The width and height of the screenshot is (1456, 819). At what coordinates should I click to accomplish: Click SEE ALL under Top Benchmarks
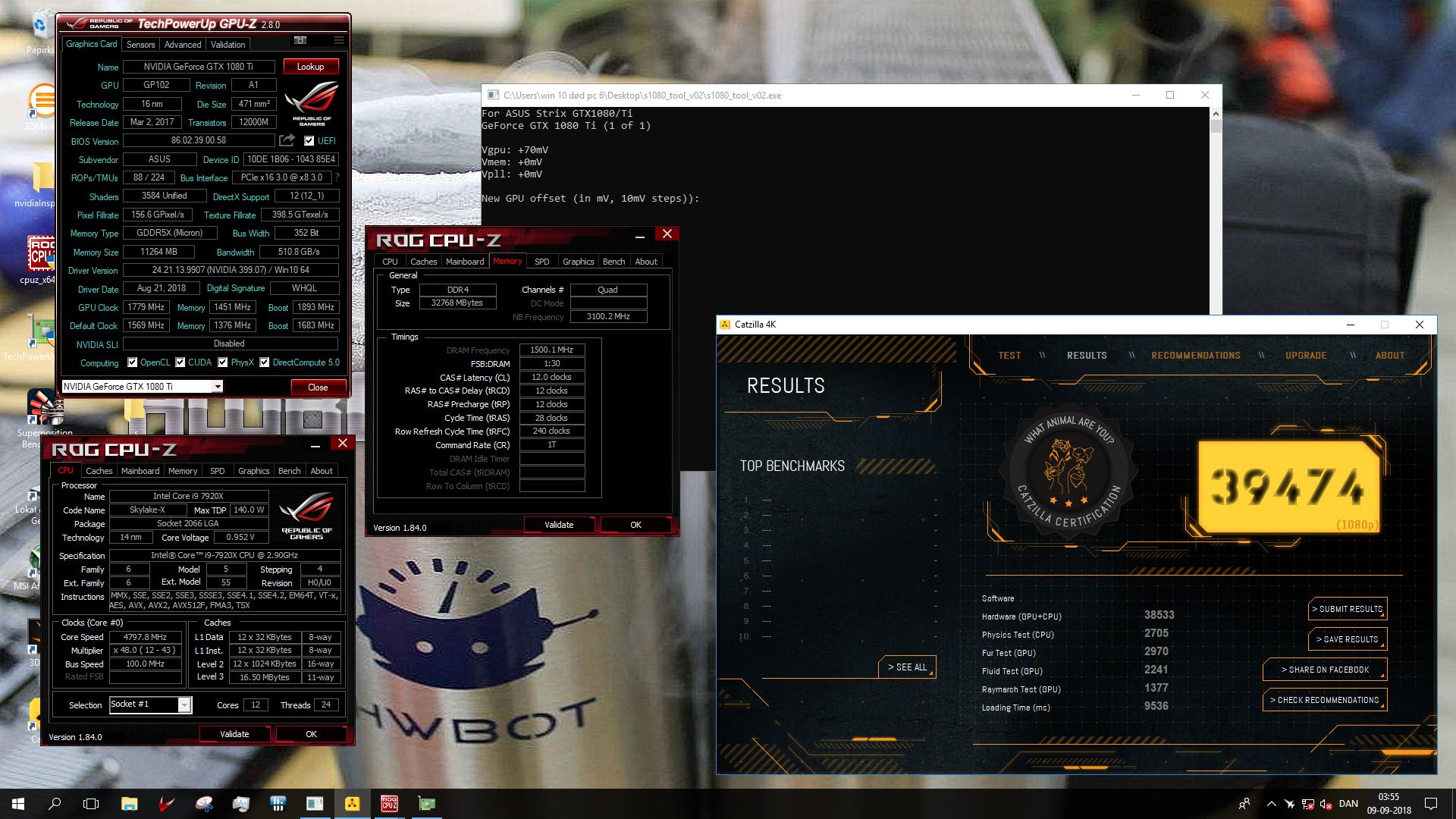click(908, 667)
